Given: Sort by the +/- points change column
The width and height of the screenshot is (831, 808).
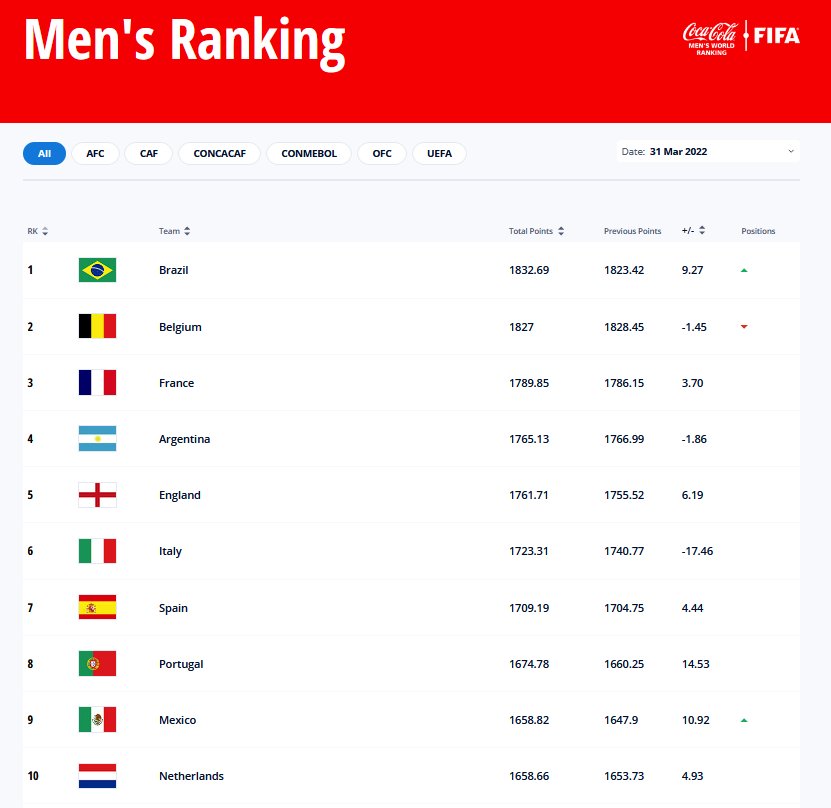Looking at the screenshot, I should coord(694,231).
